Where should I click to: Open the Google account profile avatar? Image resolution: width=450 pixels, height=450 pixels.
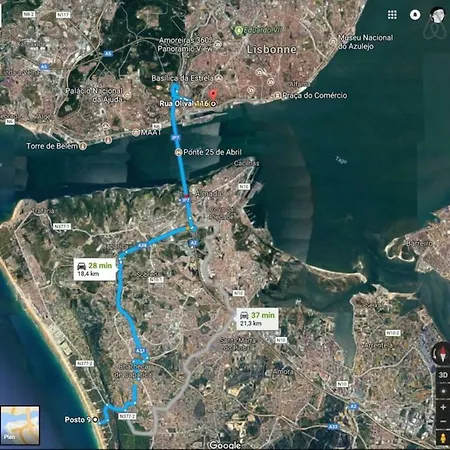pos(437,15)
